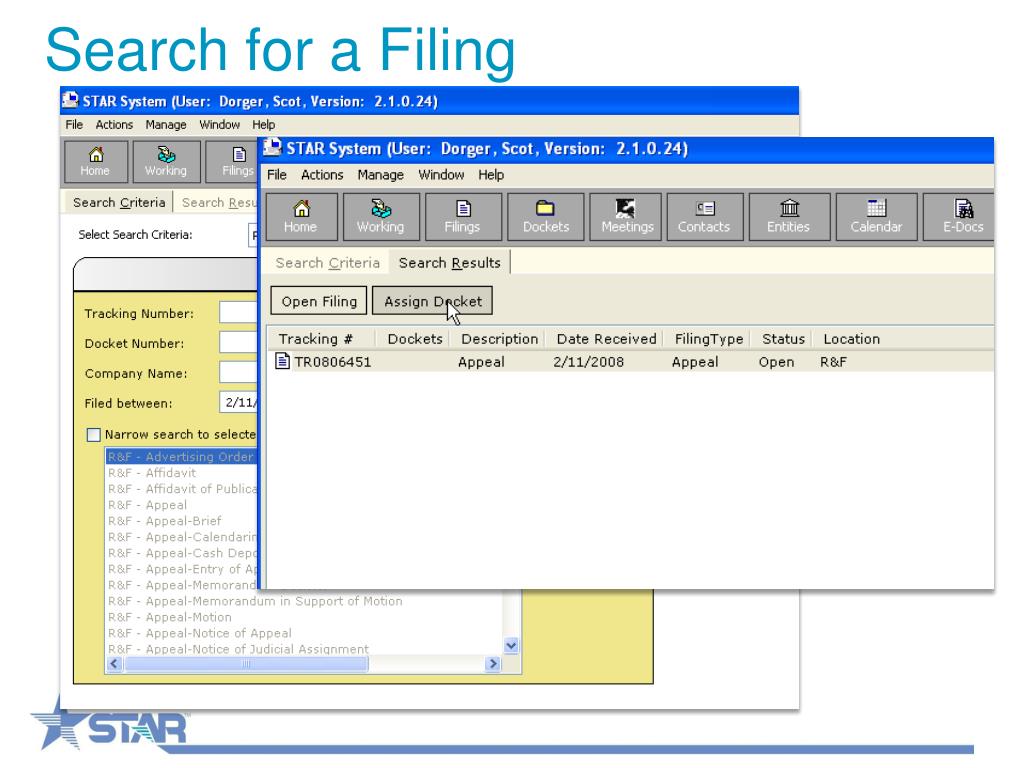Open the File menu in the front window
Screen dimensions: 1024x768
tap(277, 175)
